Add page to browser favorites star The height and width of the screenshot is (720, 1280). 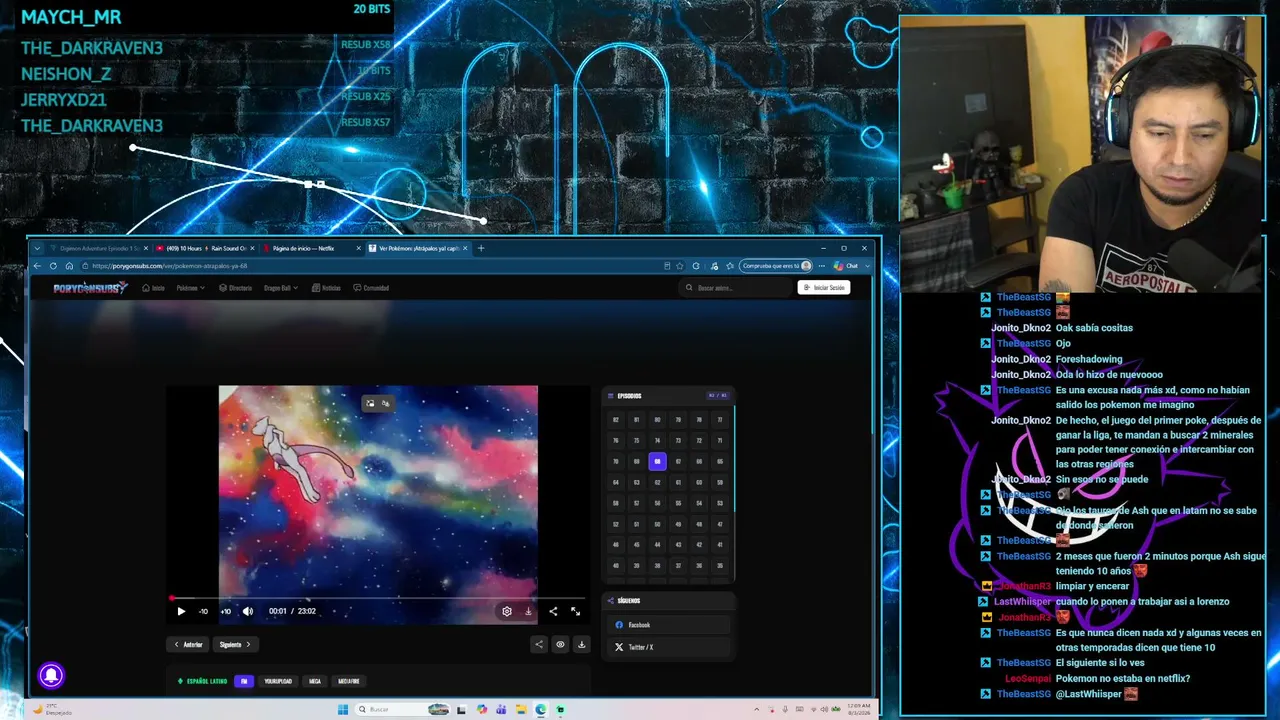click(680, 266)
